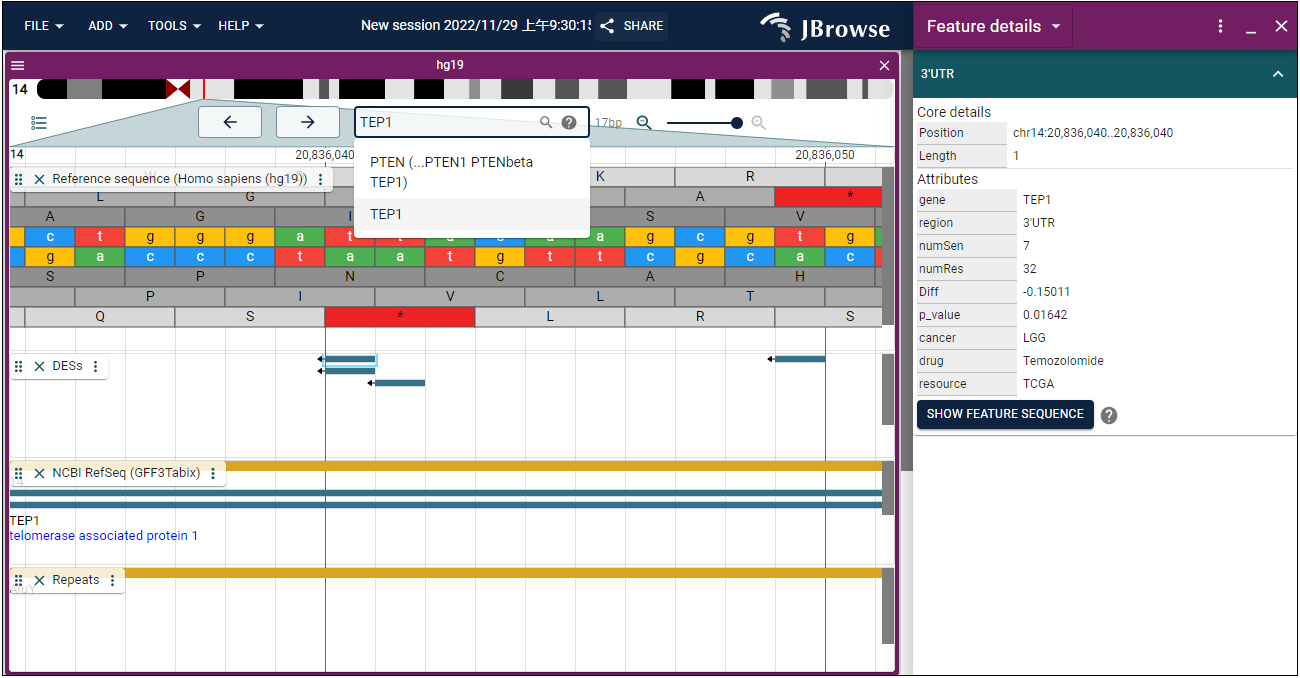1300x678 pixels.
Task: Click the session name title text
Action: (476, 26)
